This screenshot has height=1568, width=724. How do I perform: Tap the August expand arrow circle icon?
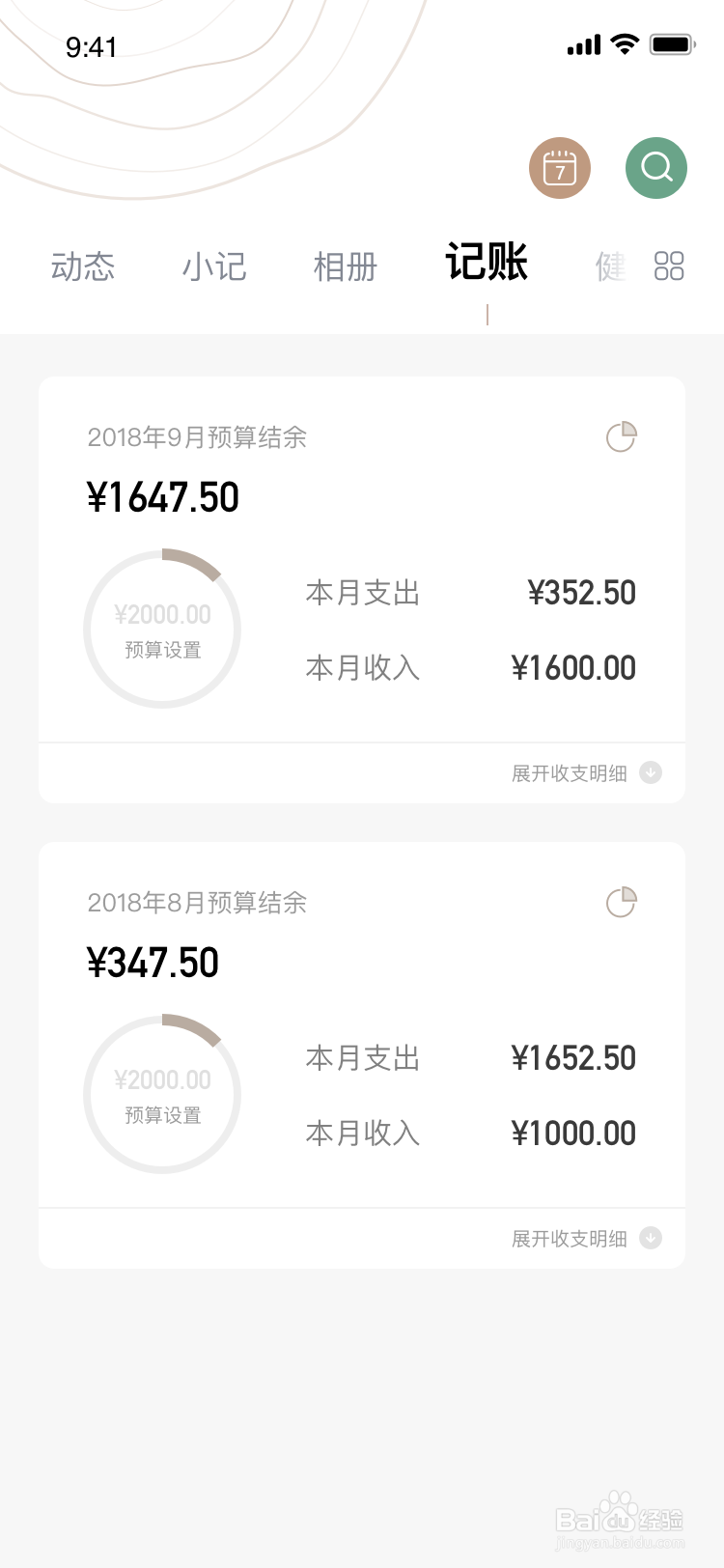point(652,1238)
